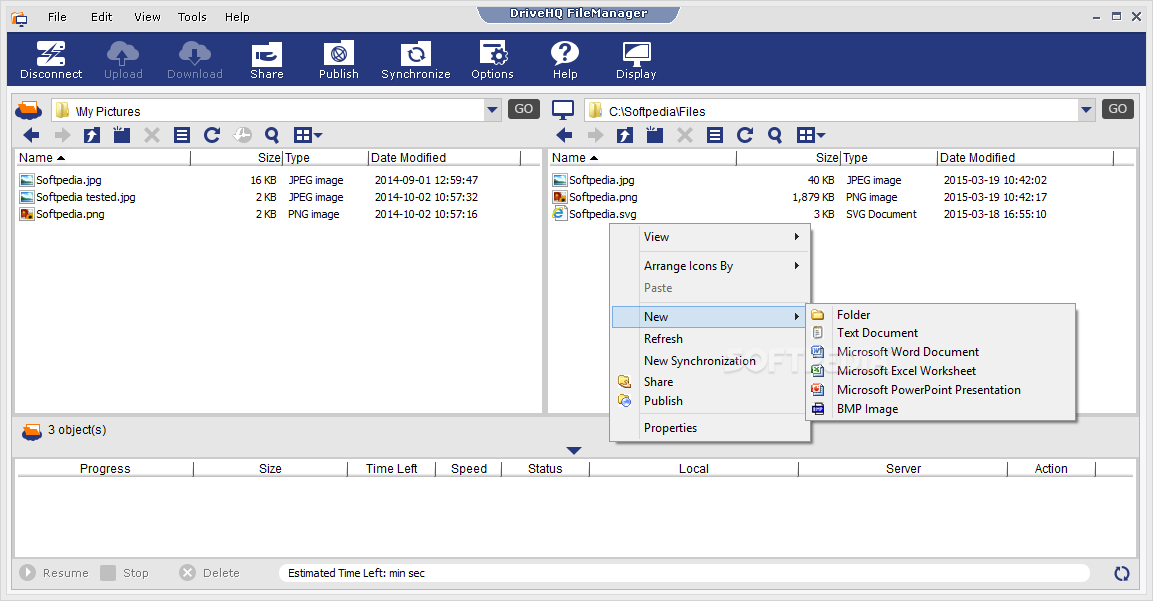Create new folder in remote pane toolbar
The width and height of the screenshot is (1153, 601).
tap(121, 135)
